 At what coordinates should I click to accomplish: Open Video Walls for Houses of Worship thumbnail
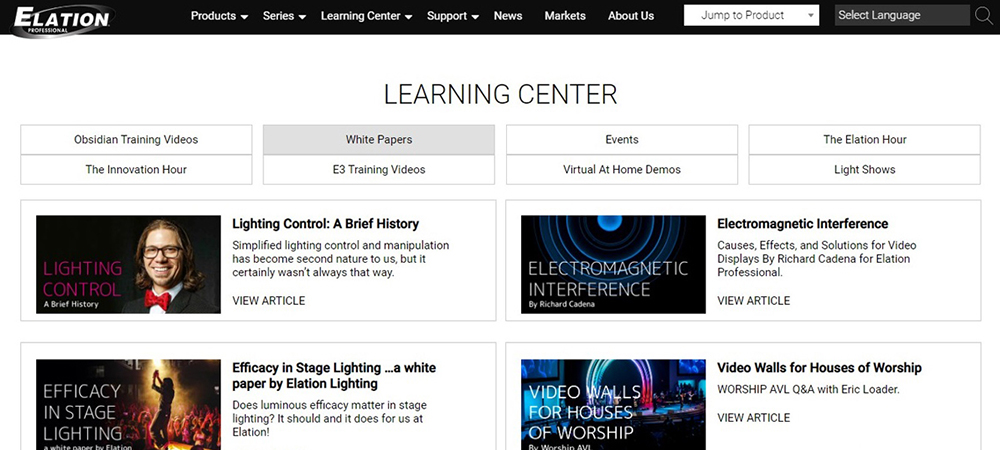pos(614,405)
